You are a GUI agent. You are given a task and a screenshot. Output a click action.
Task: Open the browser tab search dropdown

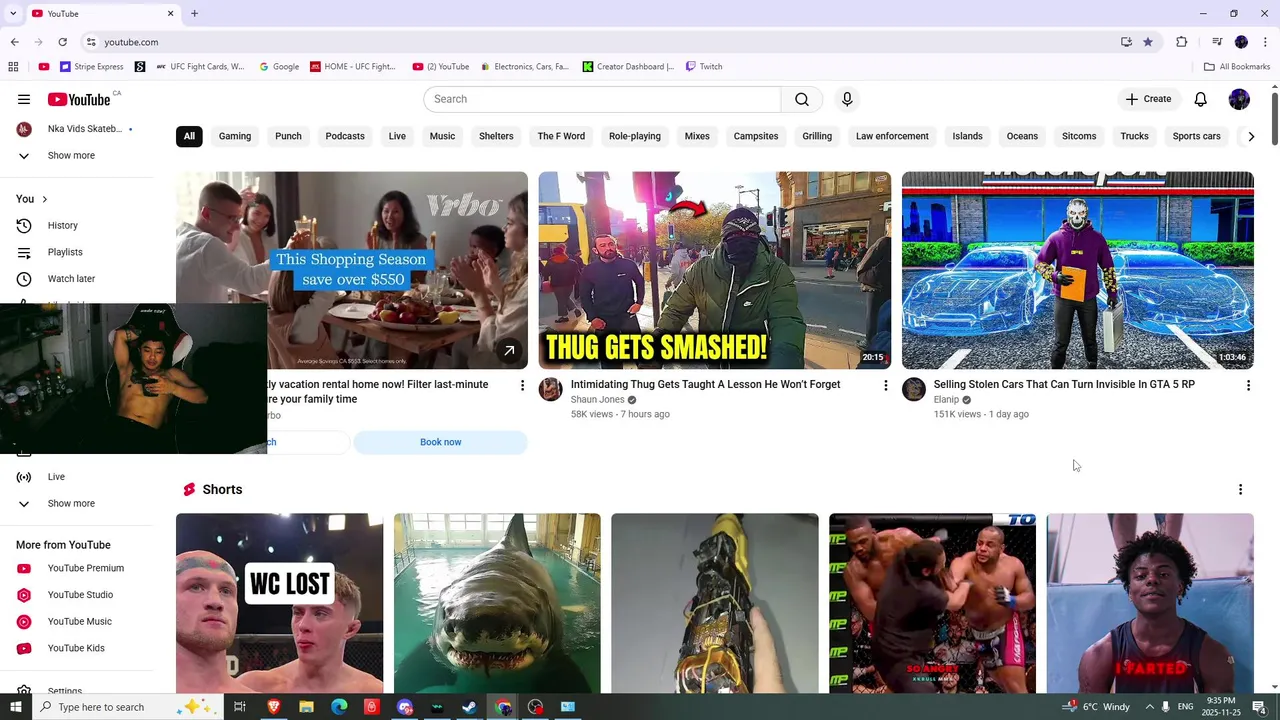tap(13, 14)
